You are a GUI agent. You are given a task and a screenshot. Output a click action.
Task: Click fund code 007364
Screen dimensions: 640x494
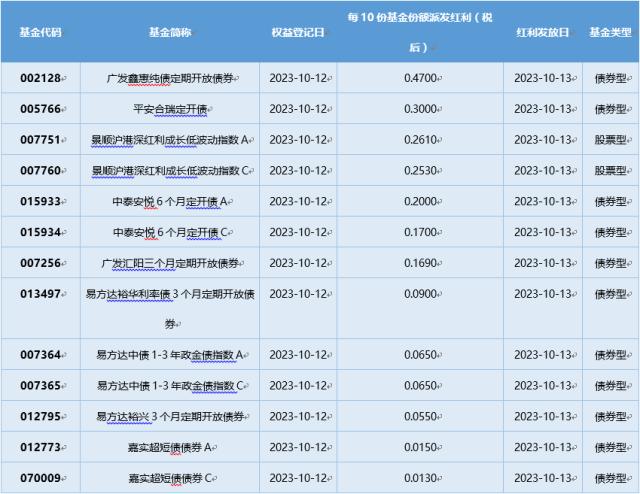coord(40,354)
